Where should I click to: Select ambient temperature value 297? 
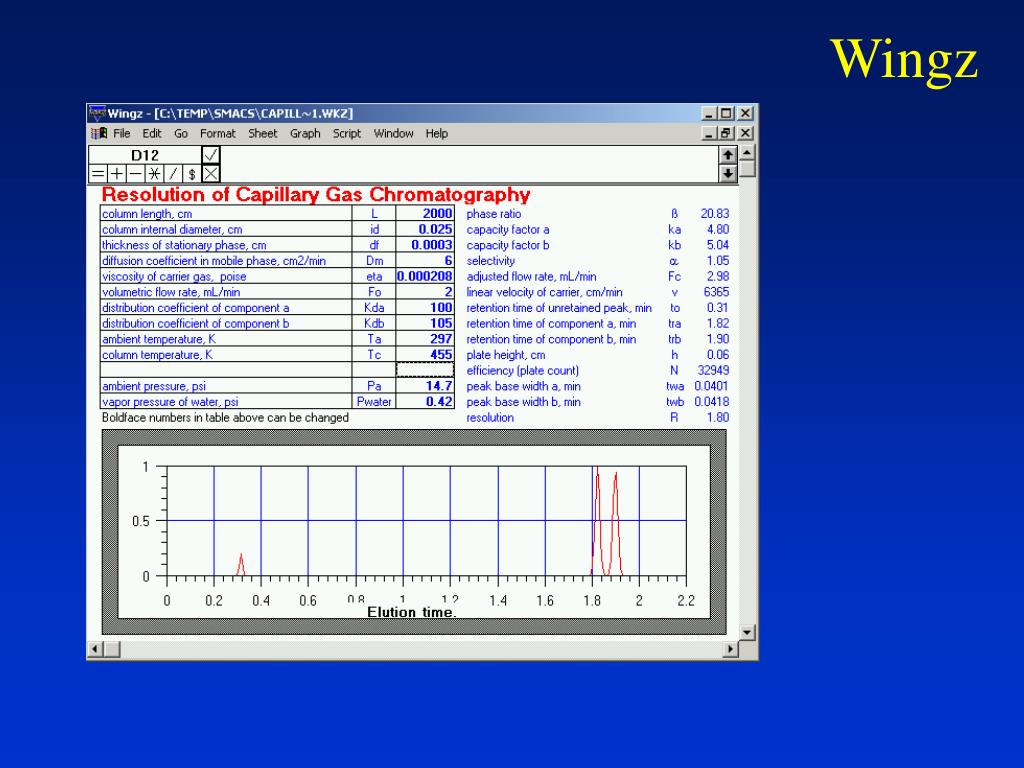424,339
